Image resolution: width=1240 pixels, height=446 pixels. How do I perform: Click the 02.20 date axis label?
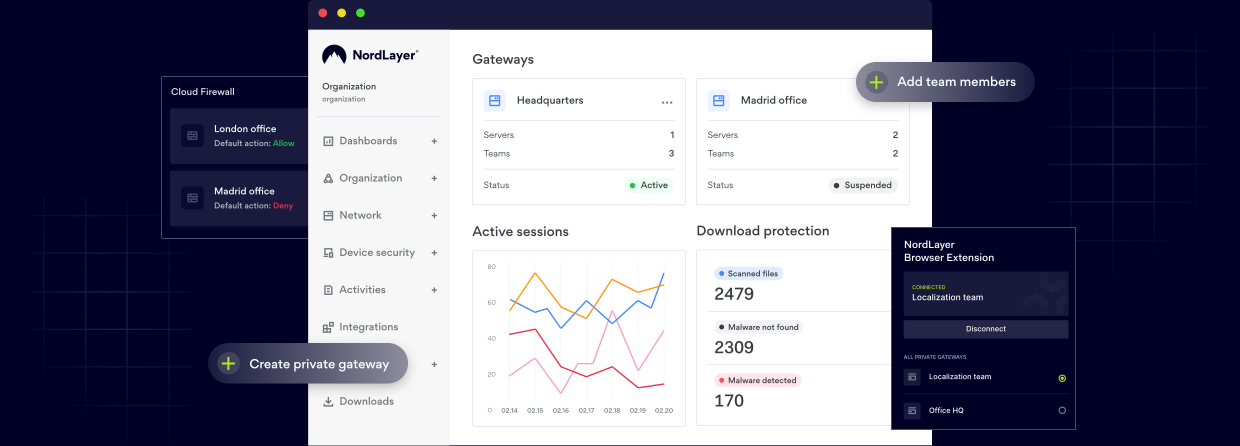664,410
